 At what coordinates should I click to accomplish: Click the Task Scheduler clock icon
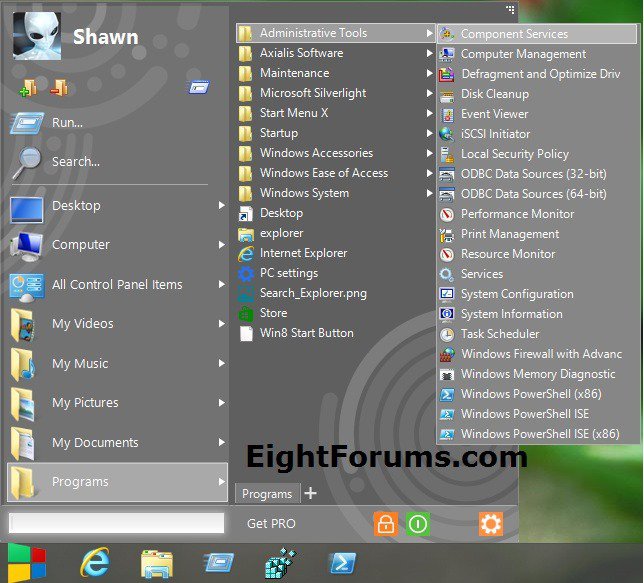pos(446,334)
